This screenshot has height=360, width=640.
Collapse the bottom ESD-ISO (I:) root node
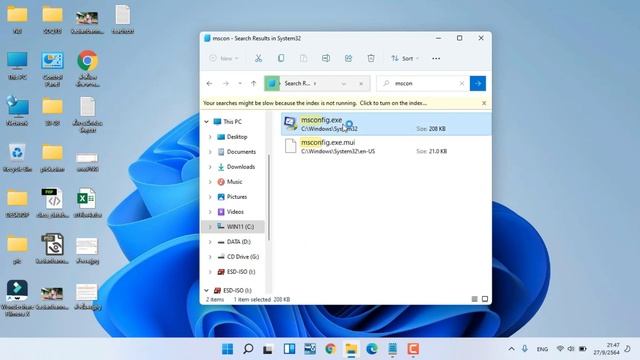[x=207, y=291]
